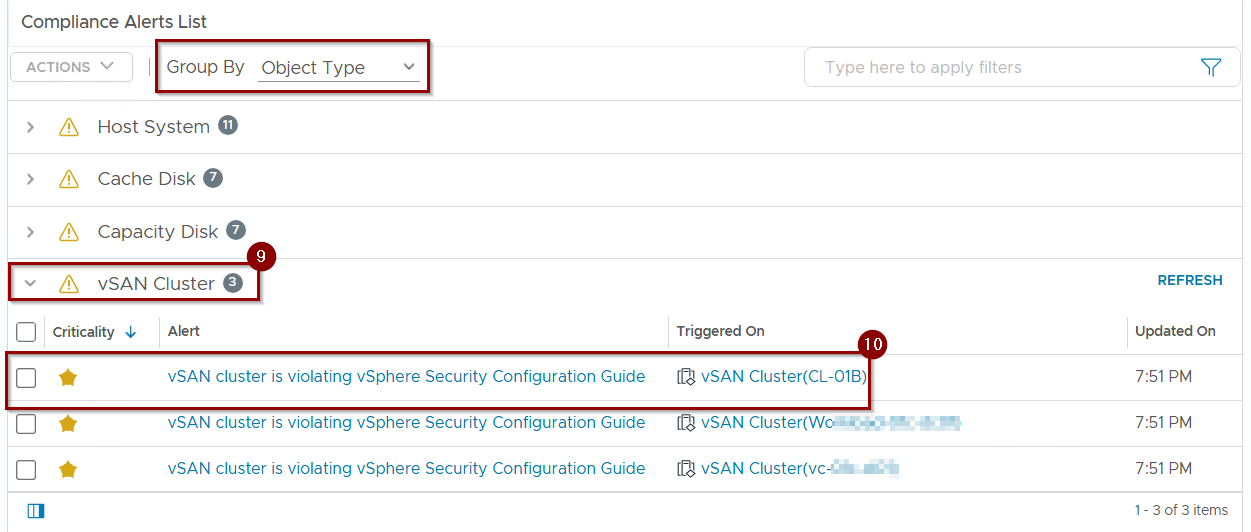Viewport: 1251px width, 532px height.
Task: Check the box for the CL-01B alert row
Action: (x=26, y=377)
